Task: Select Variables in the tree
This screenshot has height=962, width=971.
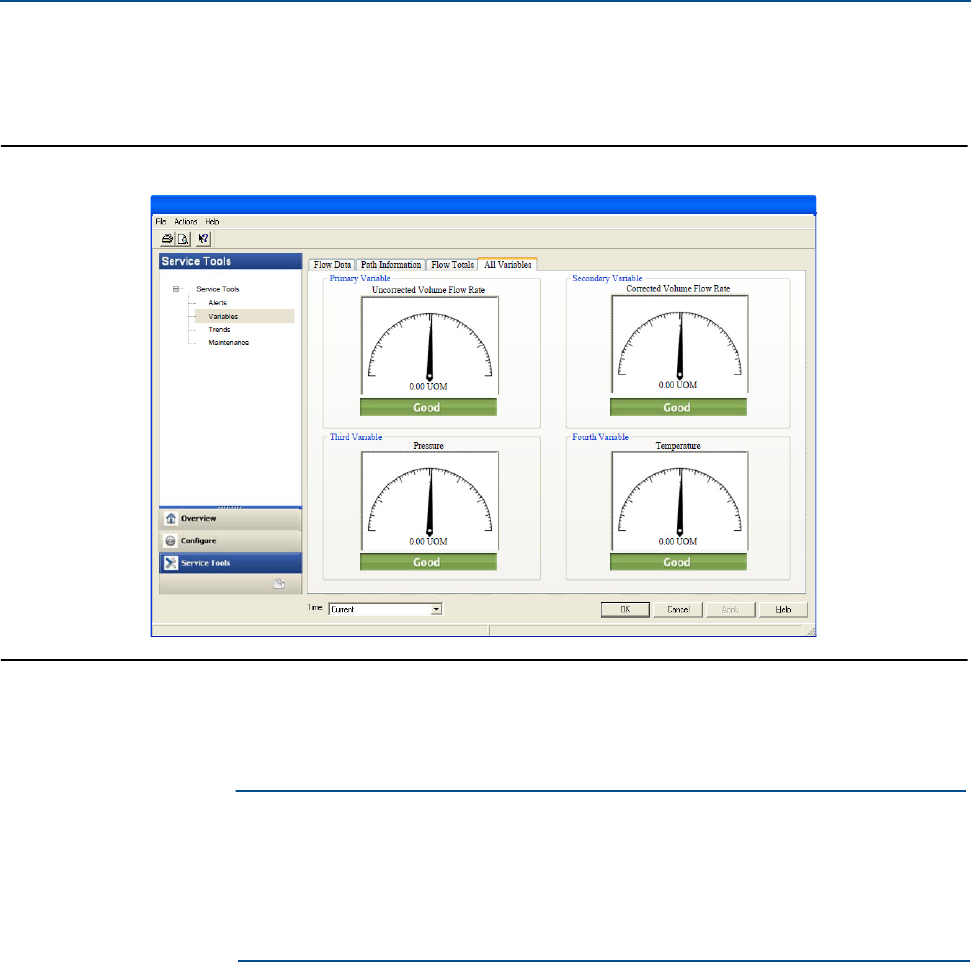Action: [x=223, y=316]
